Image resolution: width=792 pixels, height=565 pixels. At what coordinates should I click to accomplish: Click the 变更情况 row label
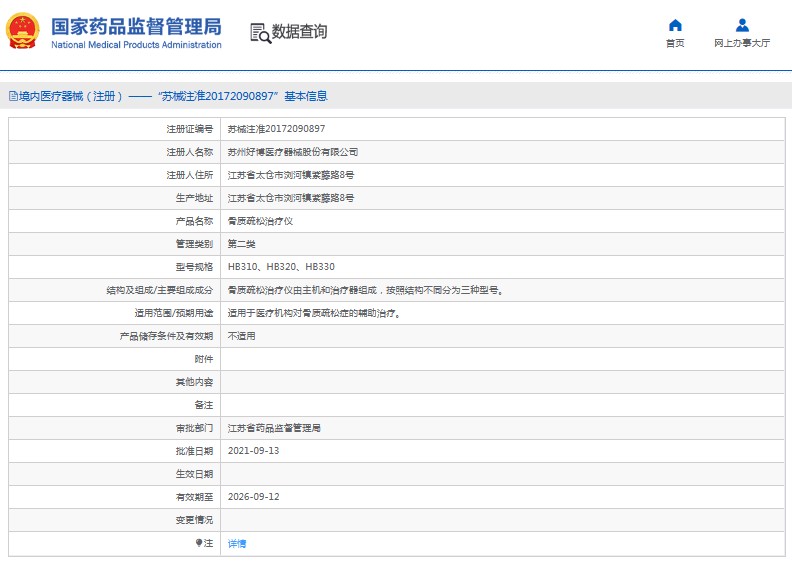[194, 520]
